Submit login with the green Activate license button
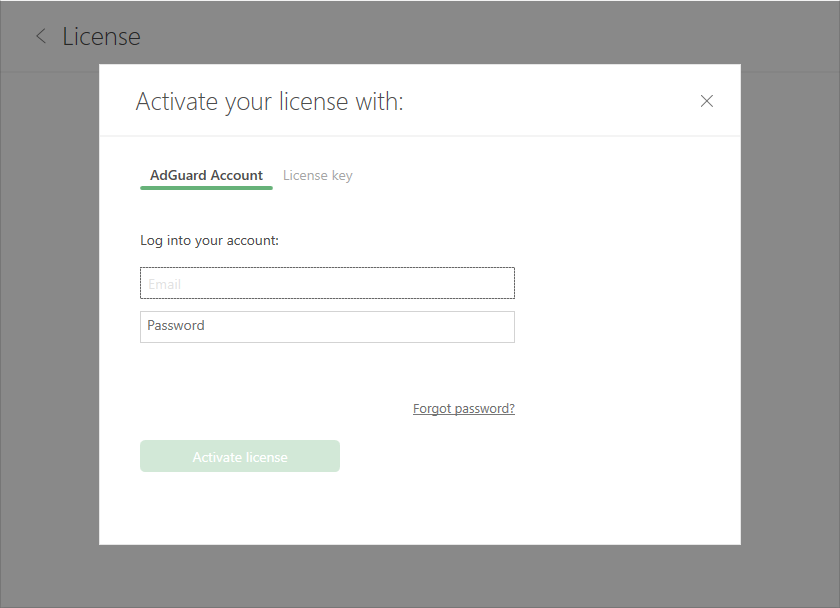Screen dimensions: 840x608 point(240,457)
